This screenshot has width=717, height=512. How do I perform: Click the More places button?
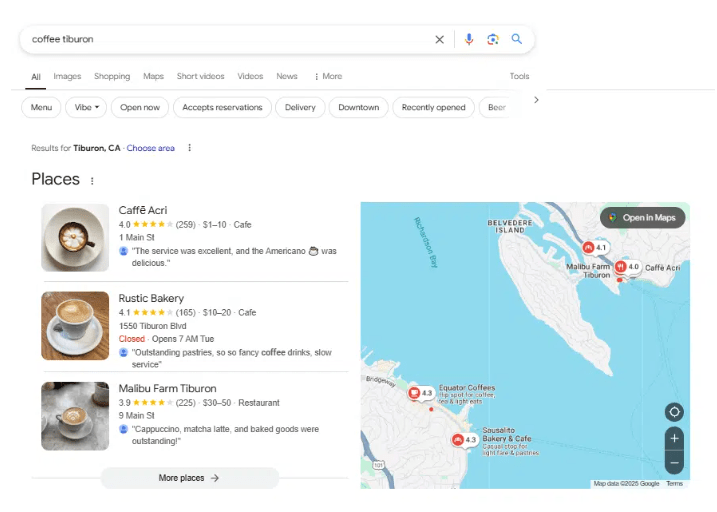click(189, 478)
